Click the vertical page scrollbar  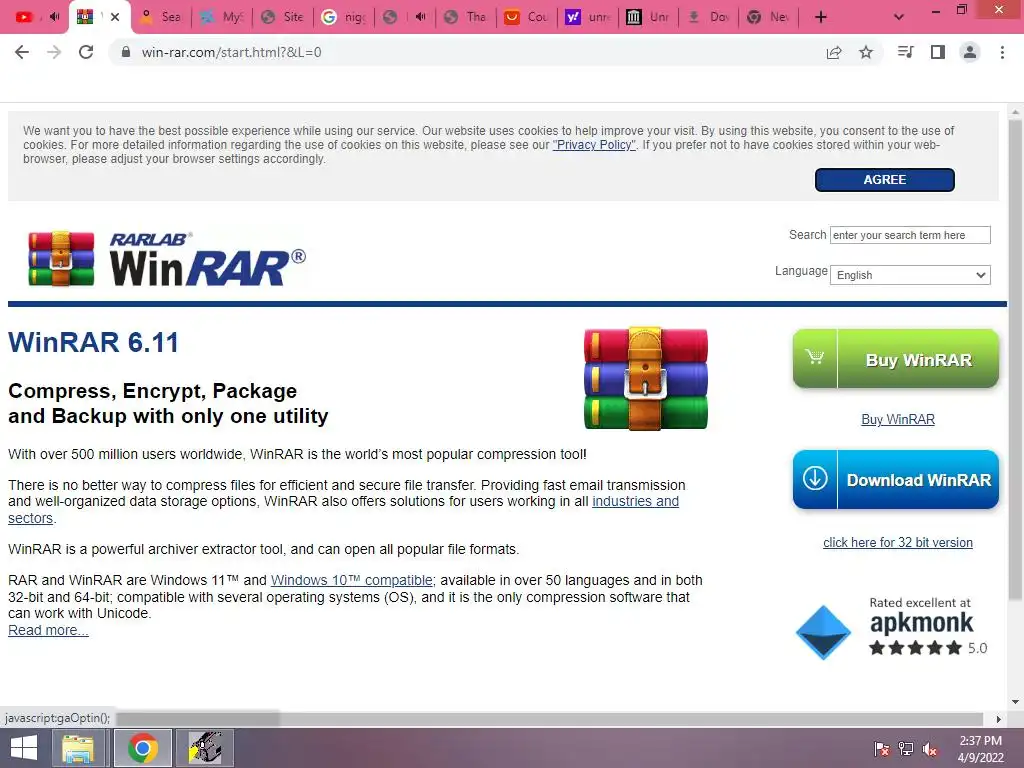[x=1015, y=359]
